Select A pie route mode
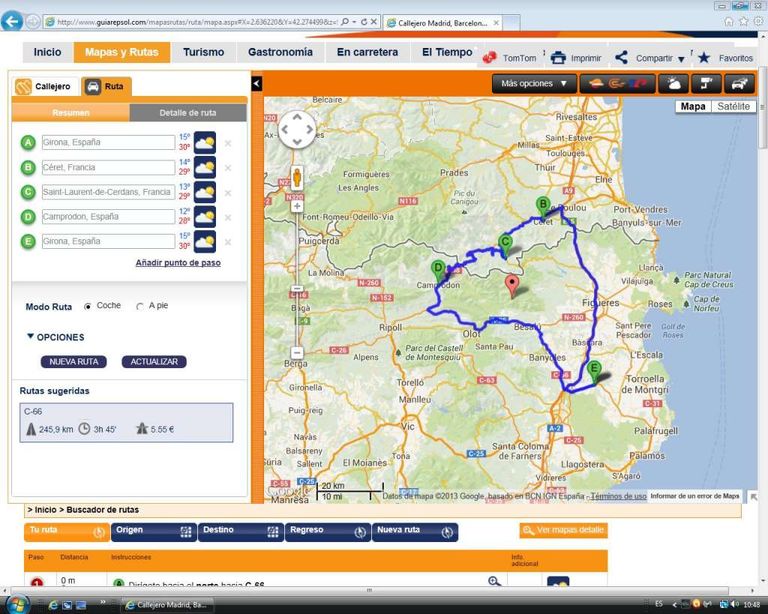 [x=139, y=306]
